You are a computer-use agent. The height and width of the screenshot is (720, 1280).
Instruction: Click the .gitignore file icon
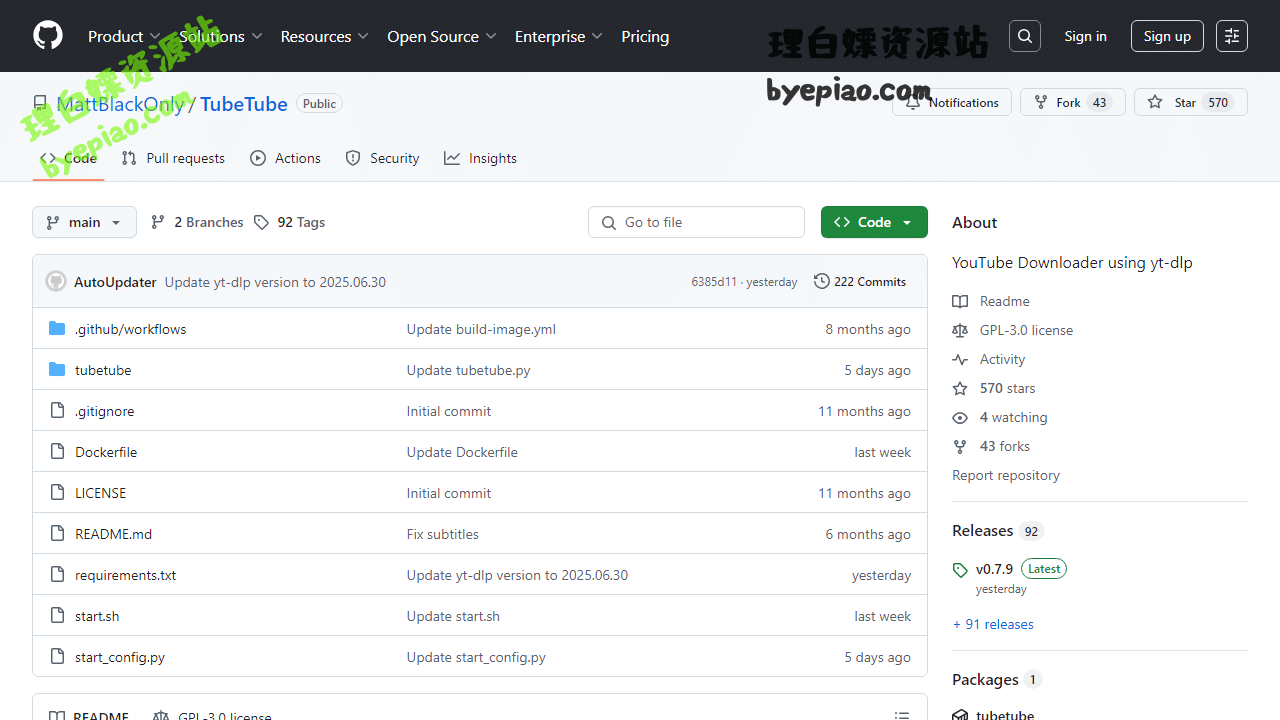click(57, 411)
